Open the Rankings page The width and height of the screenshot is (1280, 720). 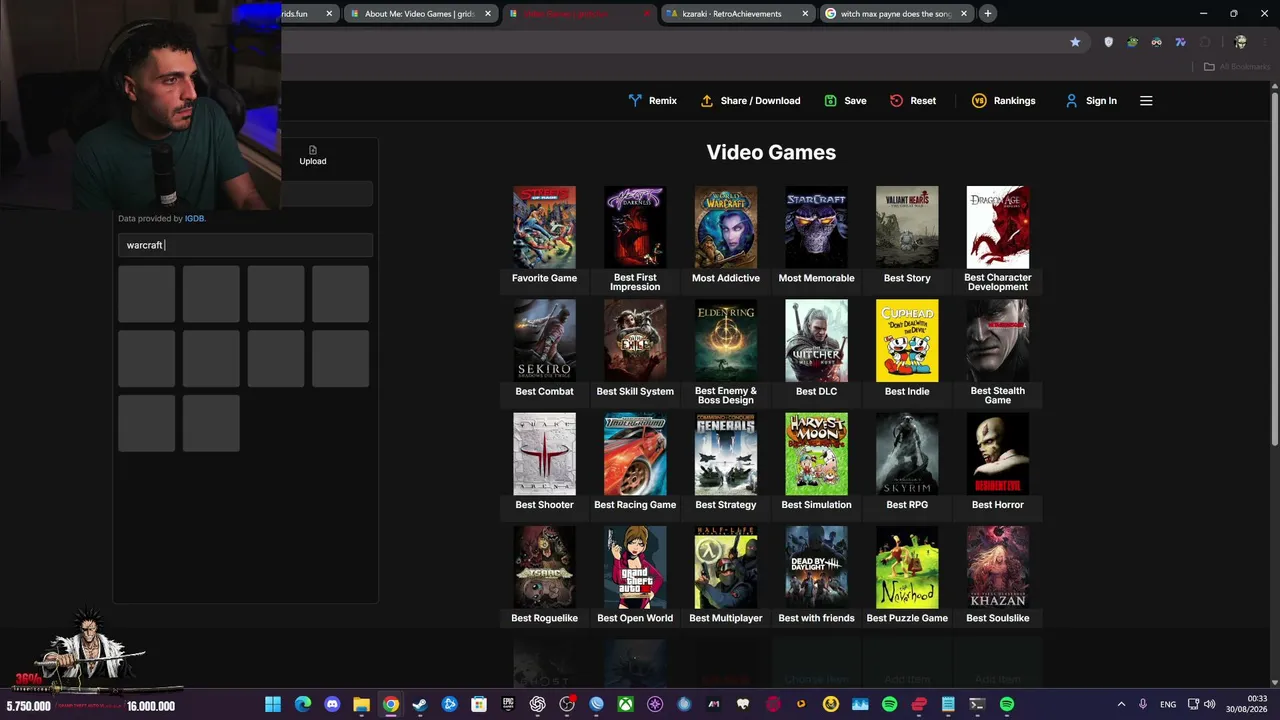[1003, 101]
